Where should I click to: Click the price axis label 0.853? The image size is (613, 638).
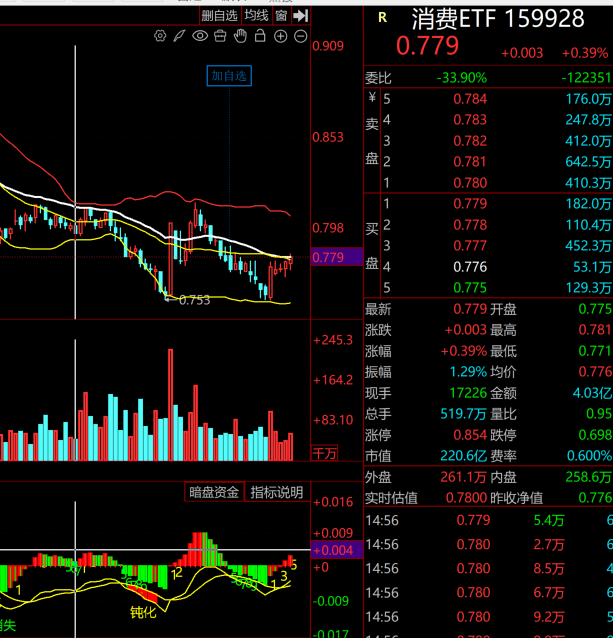[x=328, y=138]
